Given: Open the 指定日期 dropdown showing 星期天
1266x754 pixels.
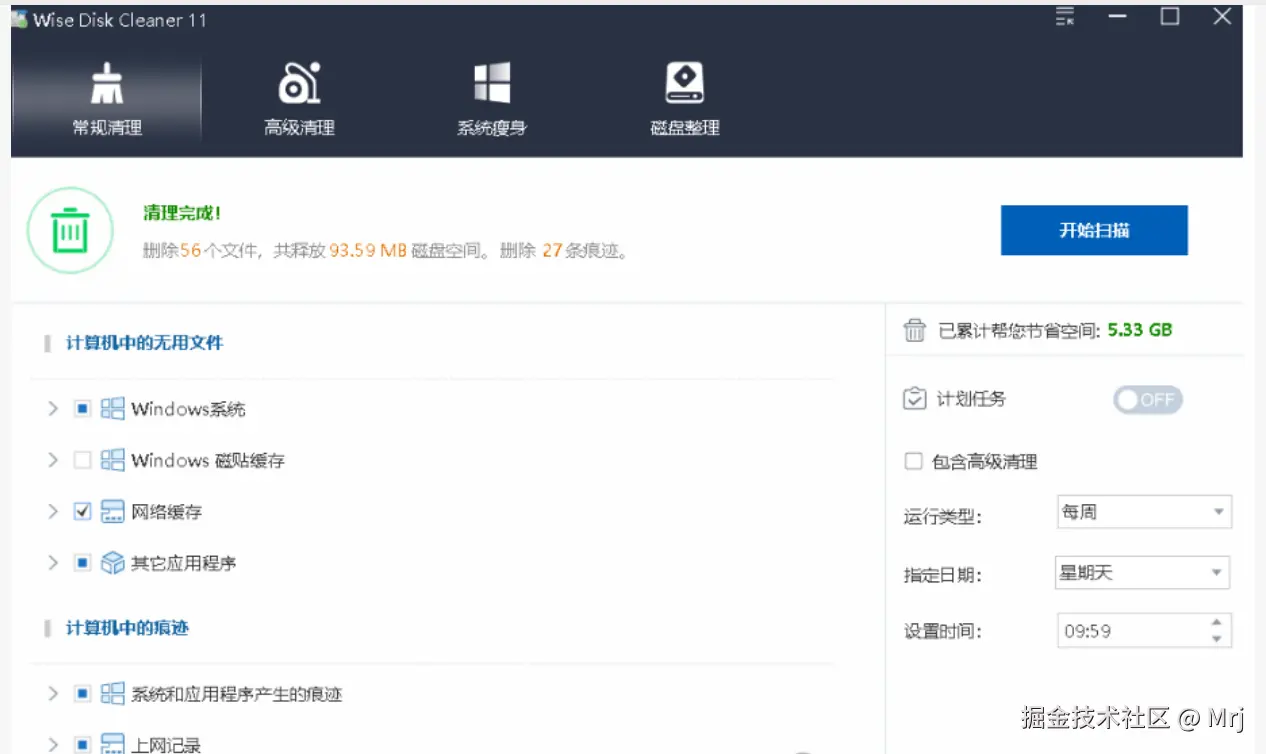Looking at the screenshot, I should click(x=1143, y=573).
